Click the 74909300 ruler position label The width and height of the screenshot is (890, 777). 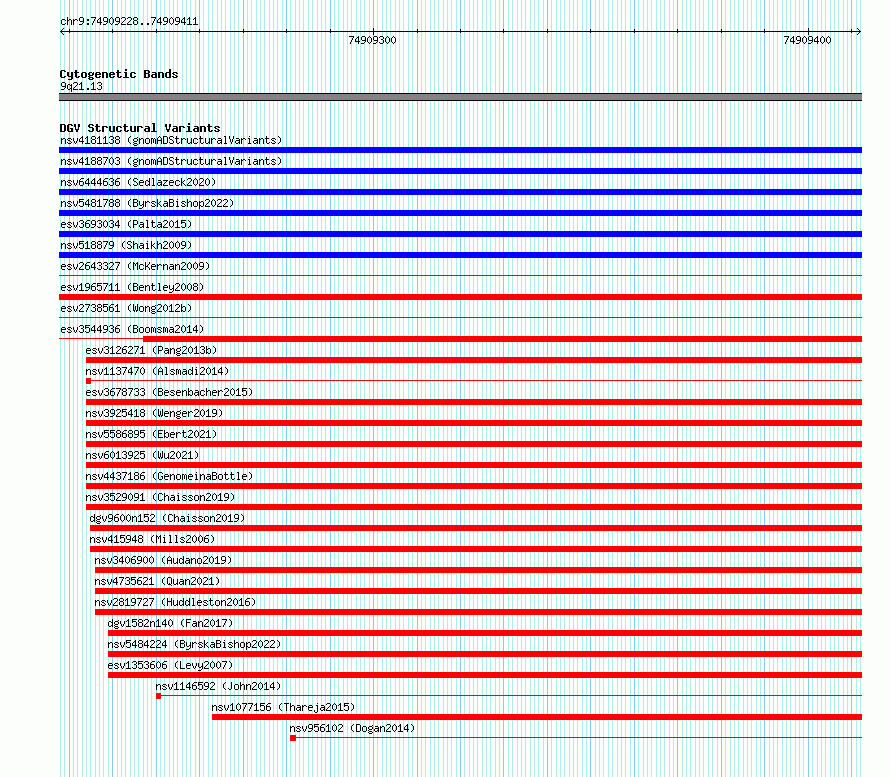point(372,40)
